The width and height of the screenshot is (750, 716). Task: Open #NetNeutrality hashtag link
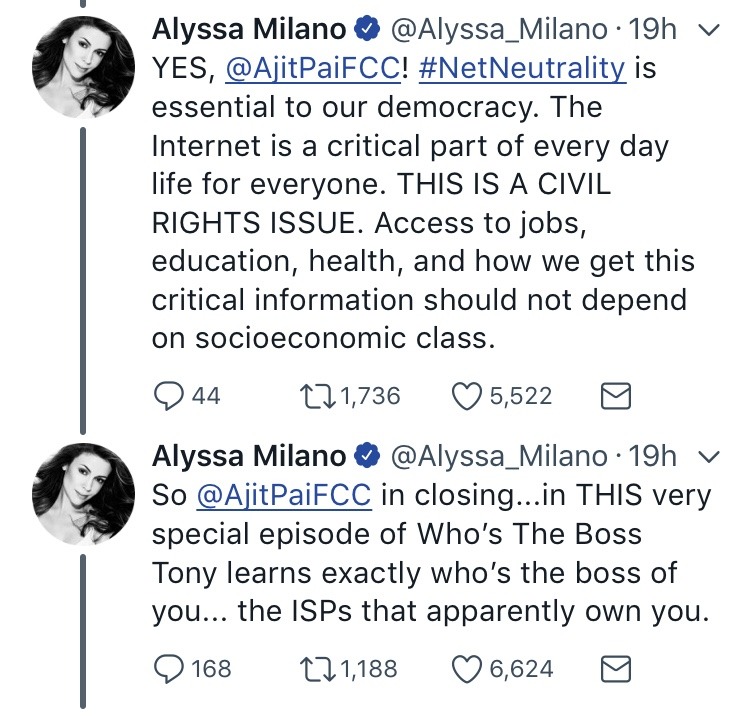pos(542,71)
